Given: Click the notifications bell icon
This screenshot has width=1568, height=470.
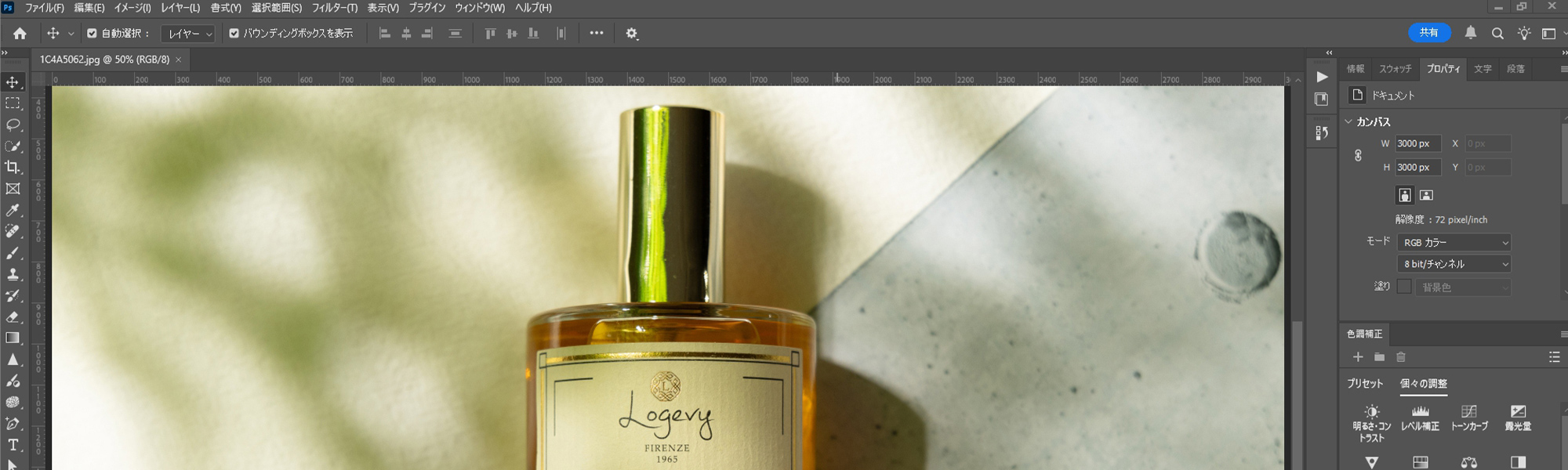Looking at the screenshot, I should pos(1471,33).
